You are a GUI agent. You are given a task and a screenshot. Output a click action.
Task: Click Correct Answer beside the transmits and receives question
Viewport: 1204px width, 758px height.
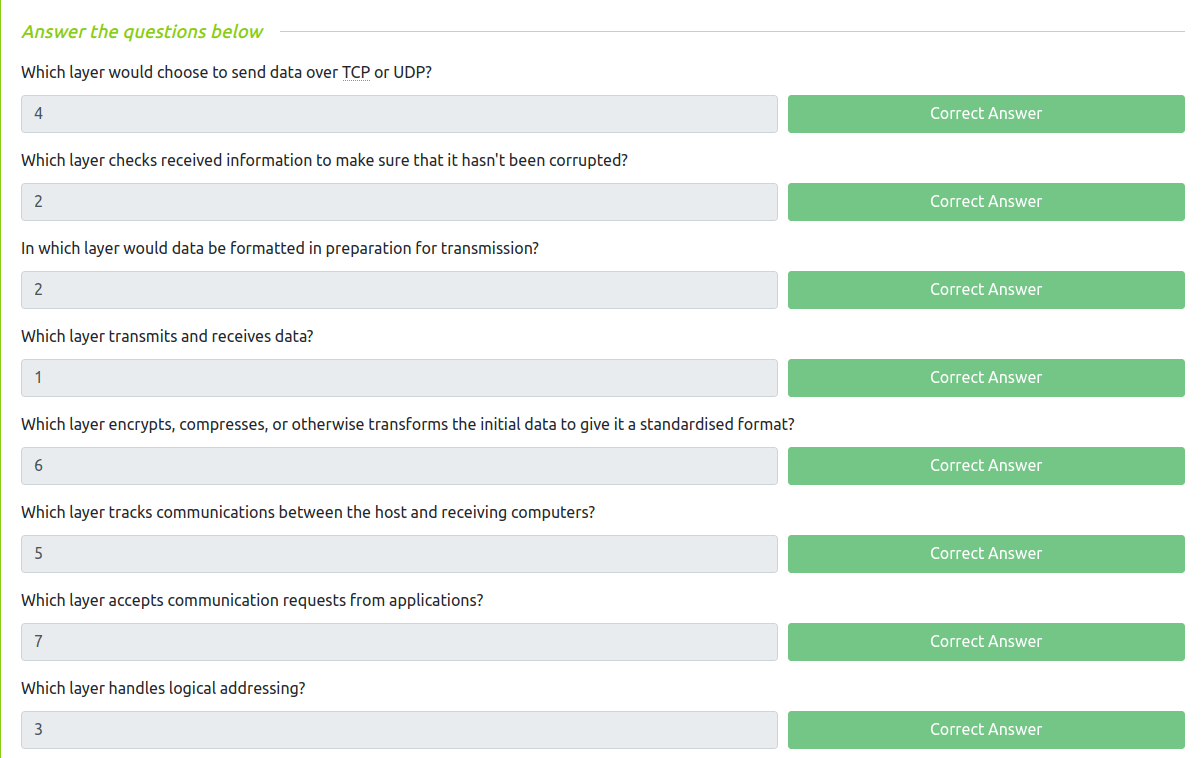986,378
